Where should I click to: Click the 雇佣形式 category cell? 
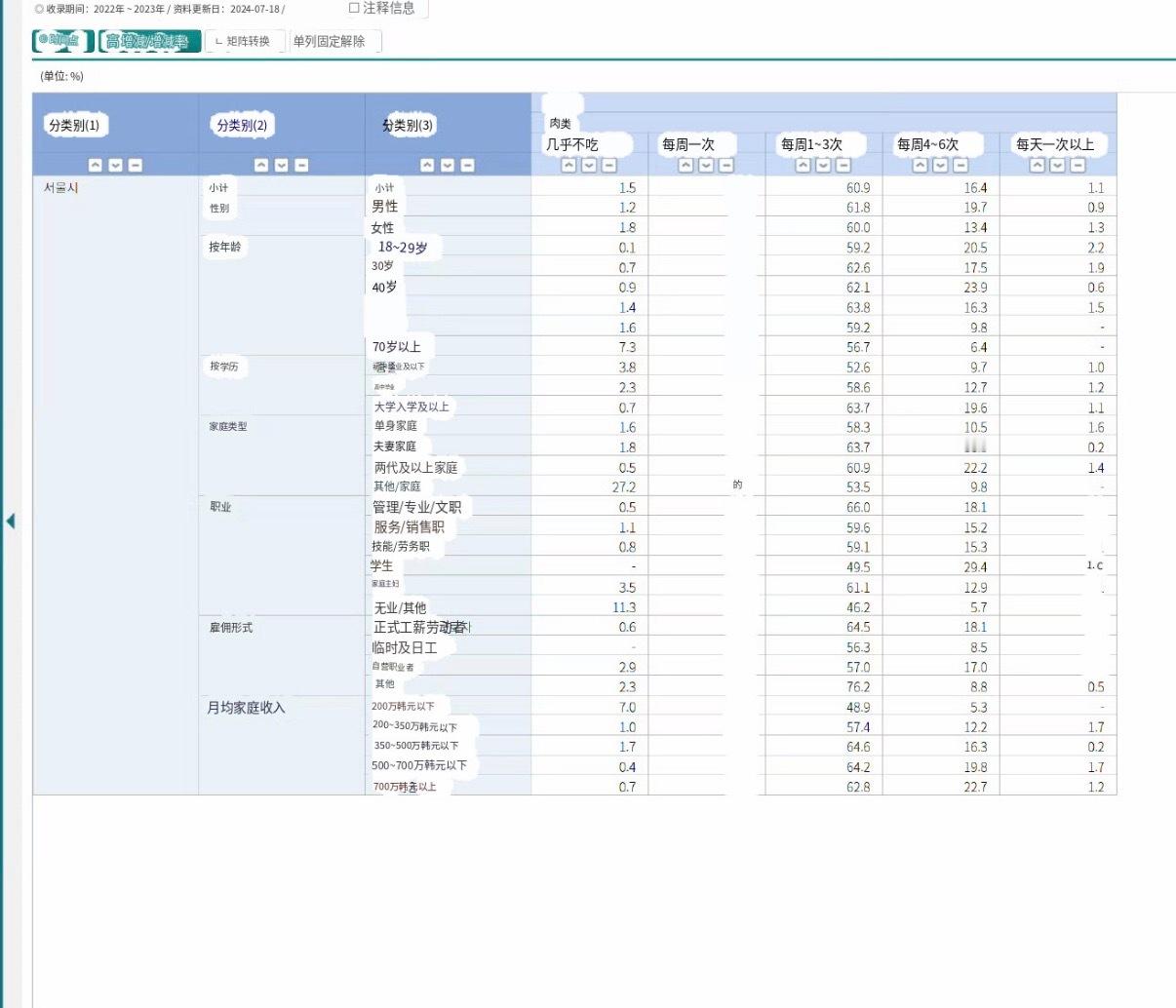231,627
